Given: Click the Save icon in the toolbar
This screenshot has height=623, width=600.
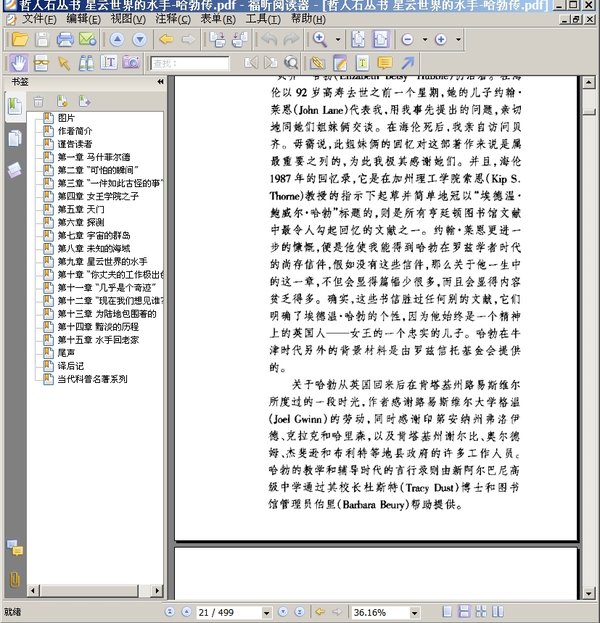Looking at the screenshot, I should click(42, 40).
